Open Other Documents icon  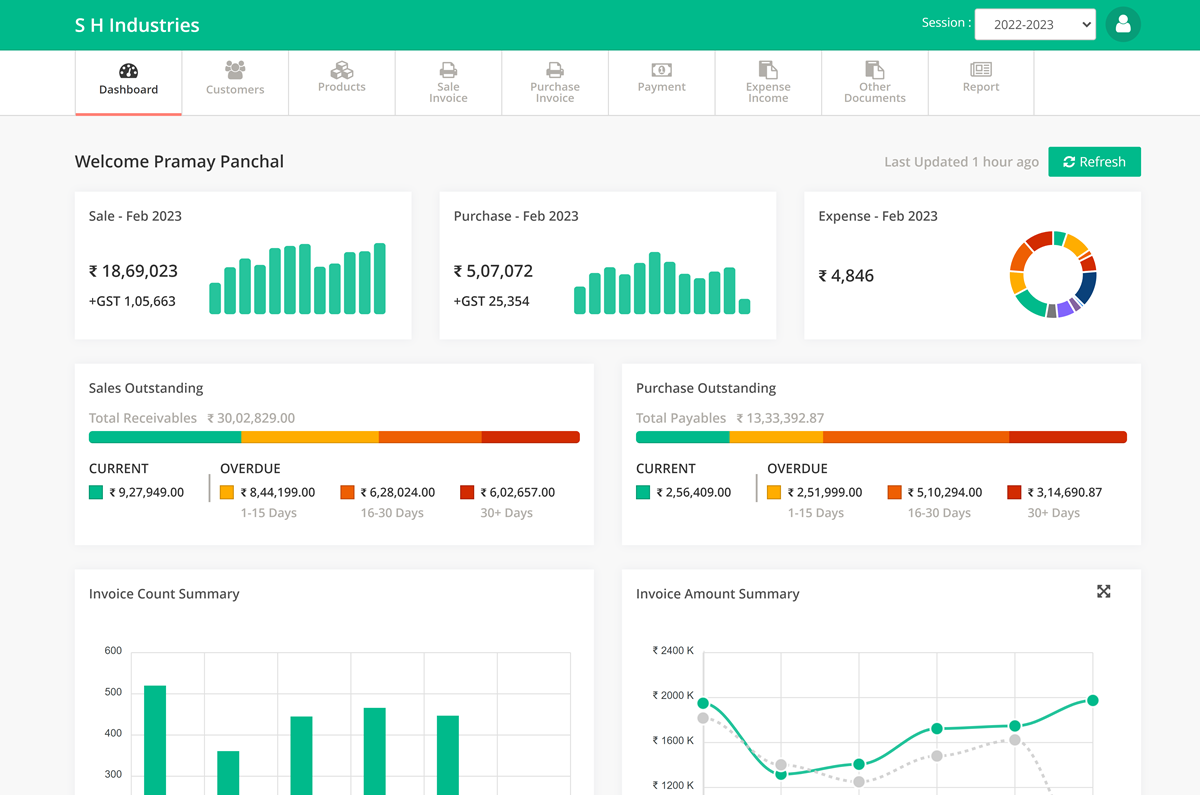[874, 70]
